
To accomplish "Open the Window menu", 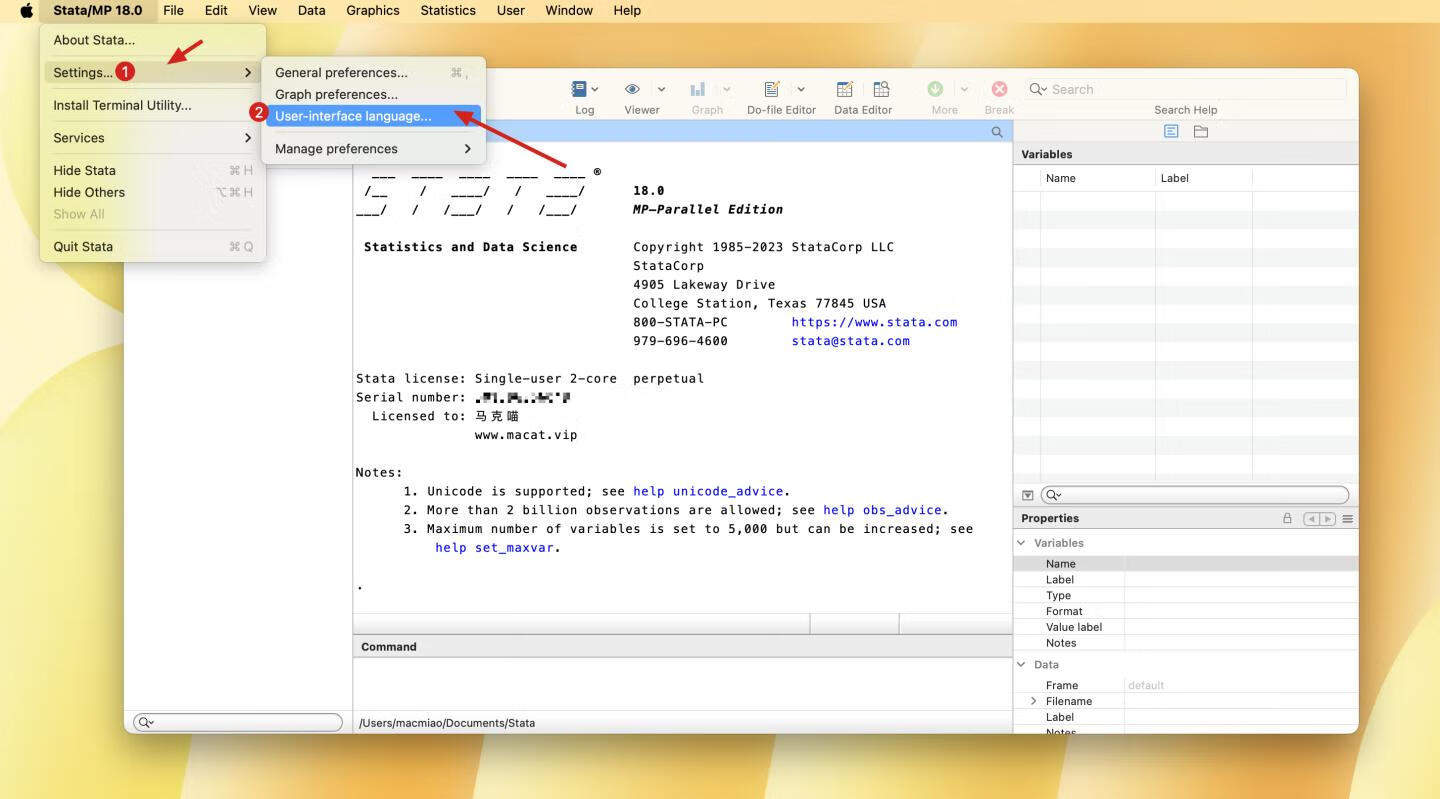I will click(x=569, y=10).
